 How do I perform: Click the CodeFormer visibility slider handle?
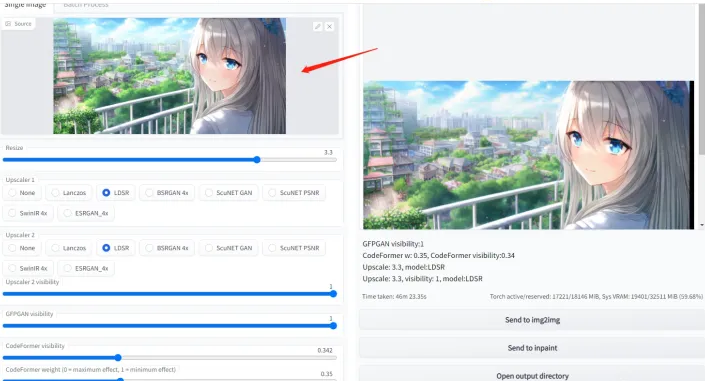118,358
